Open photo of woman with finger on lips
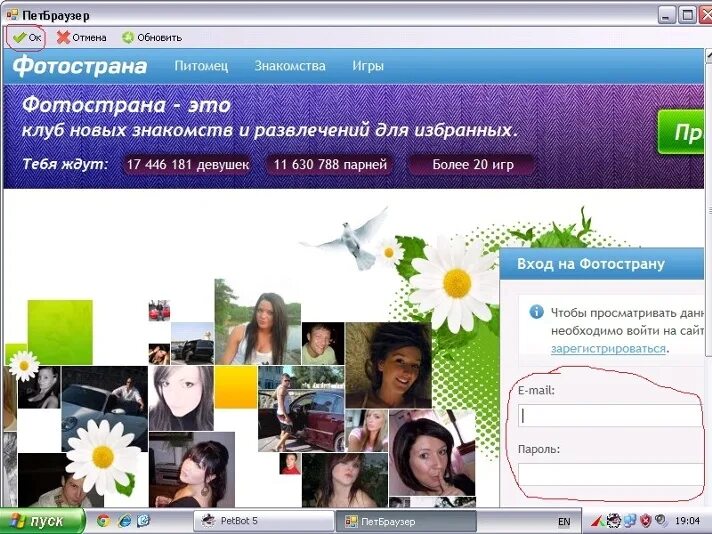 (x=432, y=453)
